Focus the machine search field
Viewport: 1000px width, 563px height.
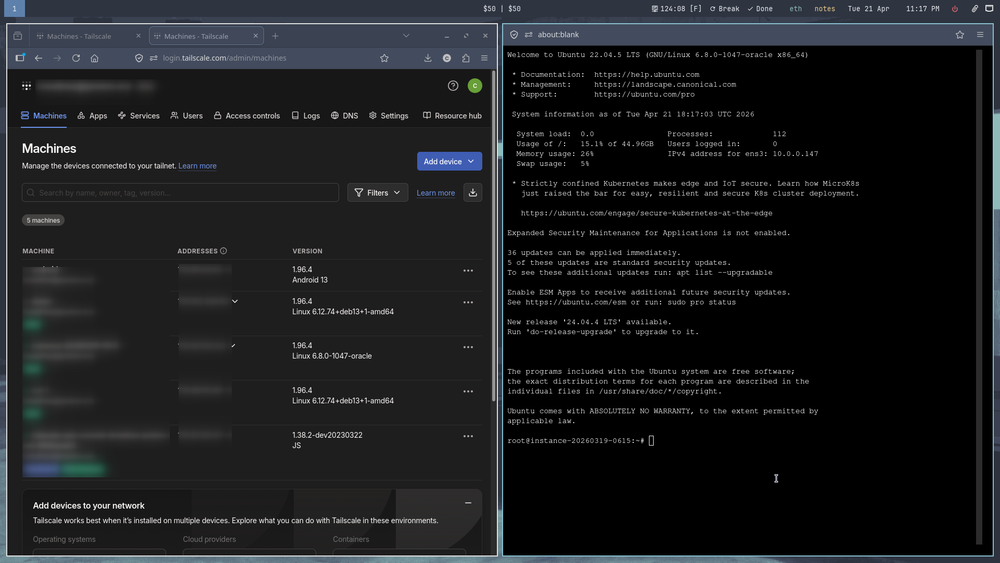180,193
